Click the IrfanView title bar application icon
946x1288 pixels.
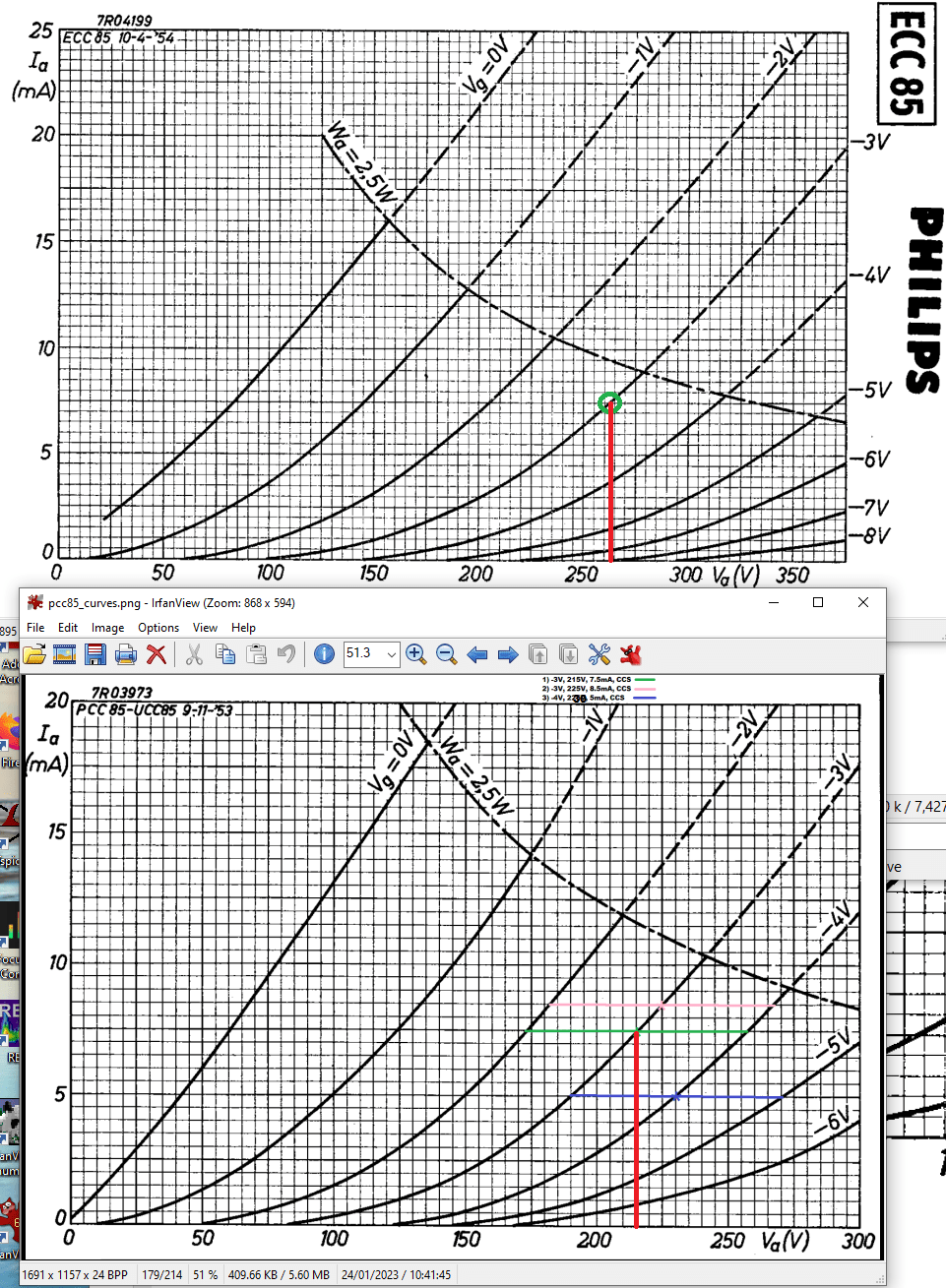tap(35, 602)
